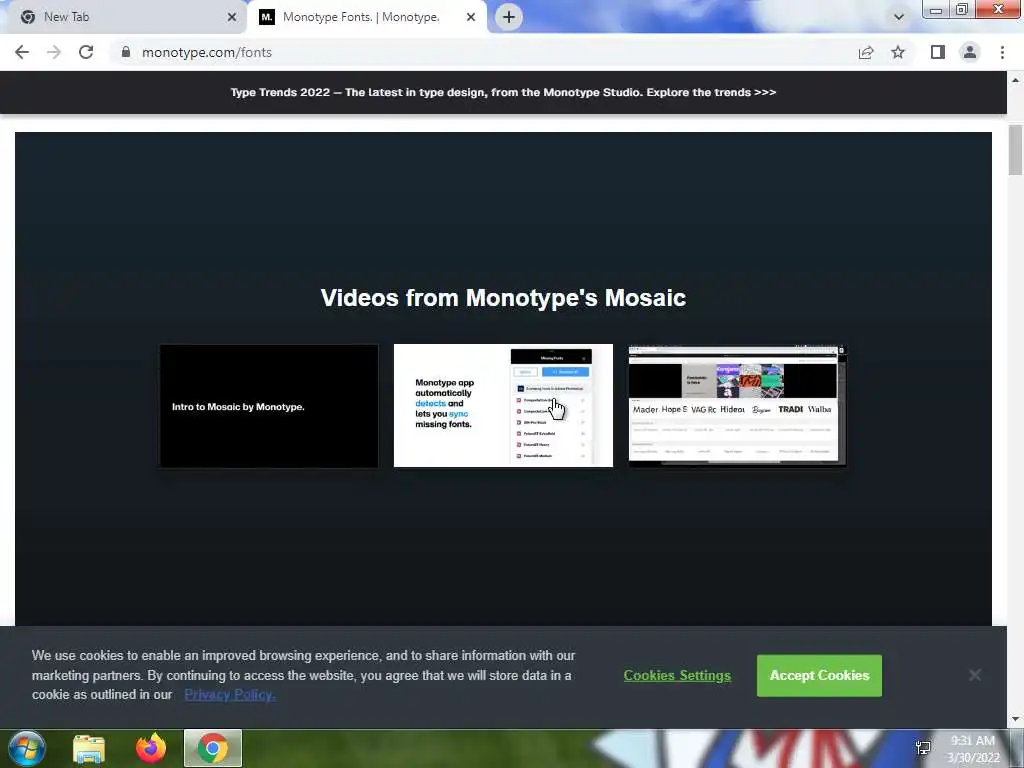The height and width of the screenshot is (768, 1024).
Task: Select the Monotype Fonts tab
Action: tap(367, 17)
